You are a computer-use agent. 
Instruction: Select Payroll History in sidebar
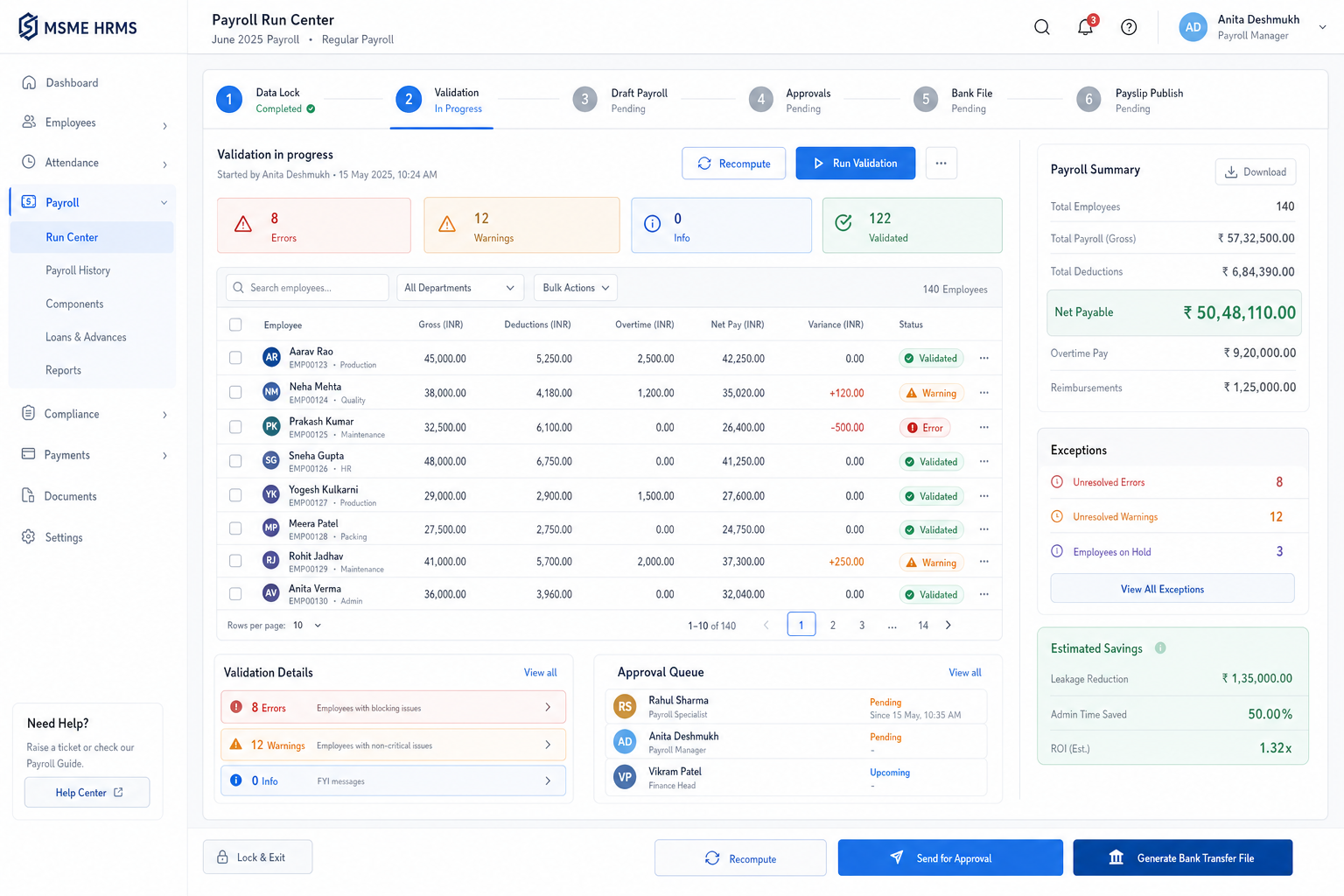coord(78,270)
